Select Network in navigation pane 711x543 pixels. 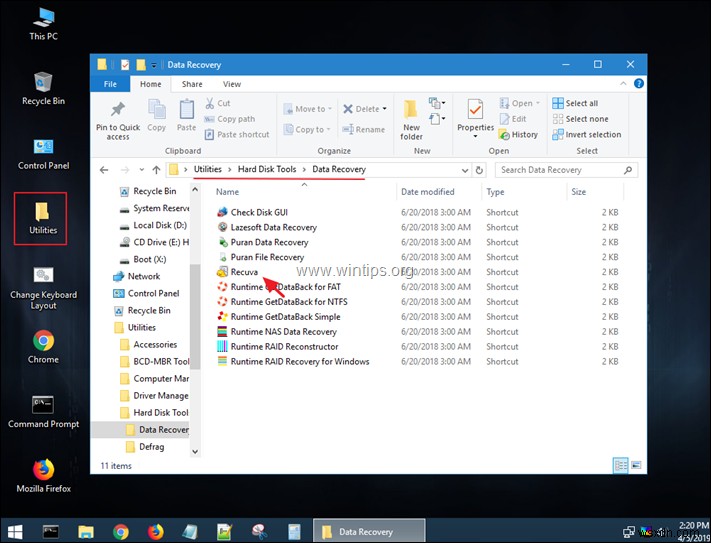click(x=144, y=276)
